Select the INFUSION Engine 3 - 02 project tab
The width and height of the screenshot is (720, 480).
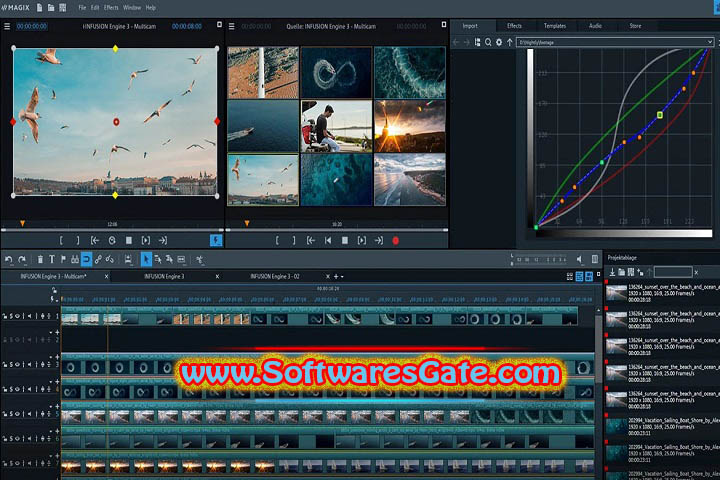(275, 277)
